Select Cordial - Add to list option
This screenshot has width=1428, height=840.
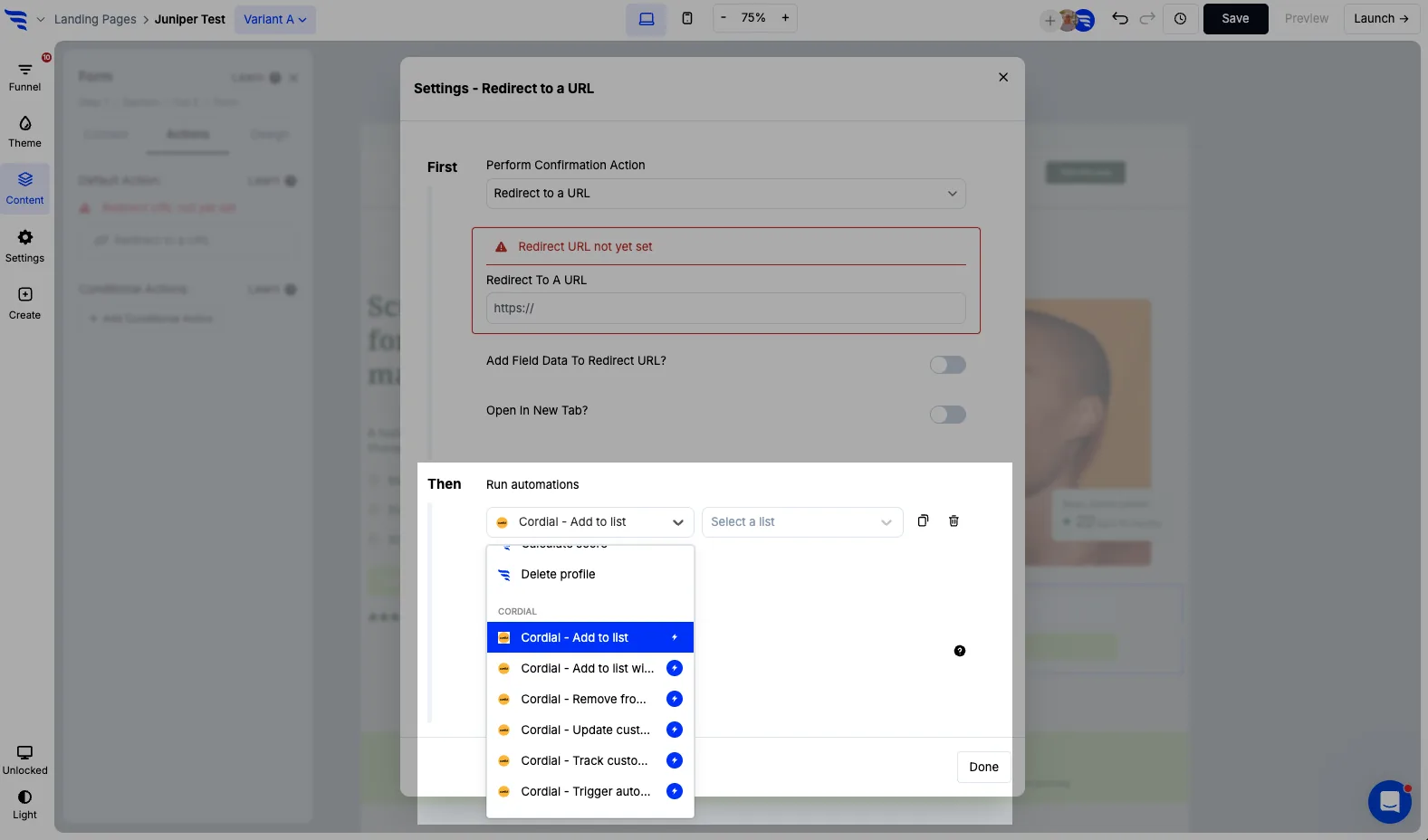coord(590,637)
